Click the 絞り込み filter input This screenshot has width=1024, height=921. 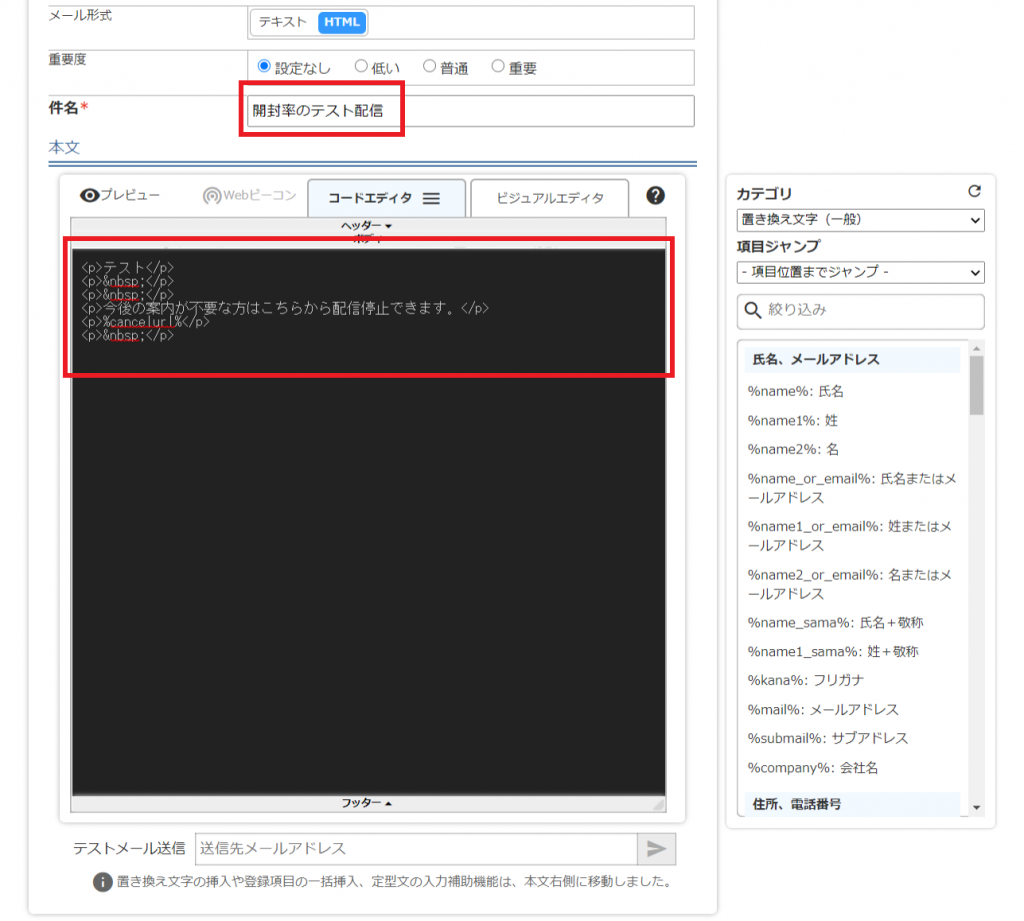coord(860,311)
